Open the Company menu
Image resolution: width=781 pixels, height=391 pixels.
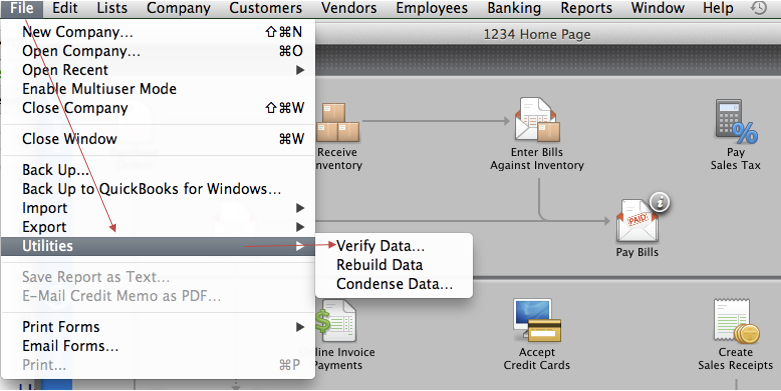(x=178, y=8)
